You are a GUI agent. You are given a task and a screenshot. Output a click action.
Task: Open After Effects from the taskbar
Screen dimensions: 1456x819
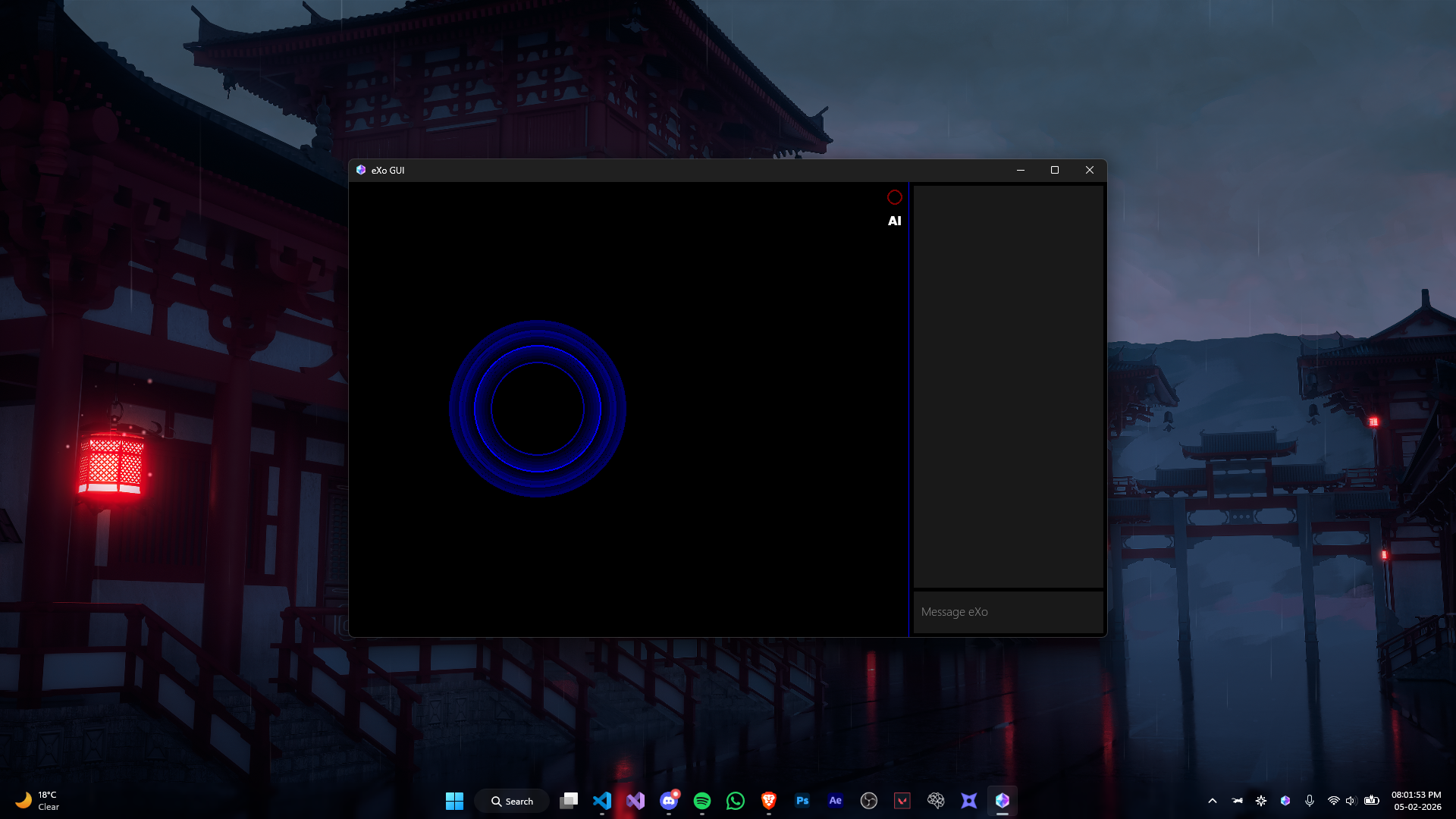pos(836,801)
